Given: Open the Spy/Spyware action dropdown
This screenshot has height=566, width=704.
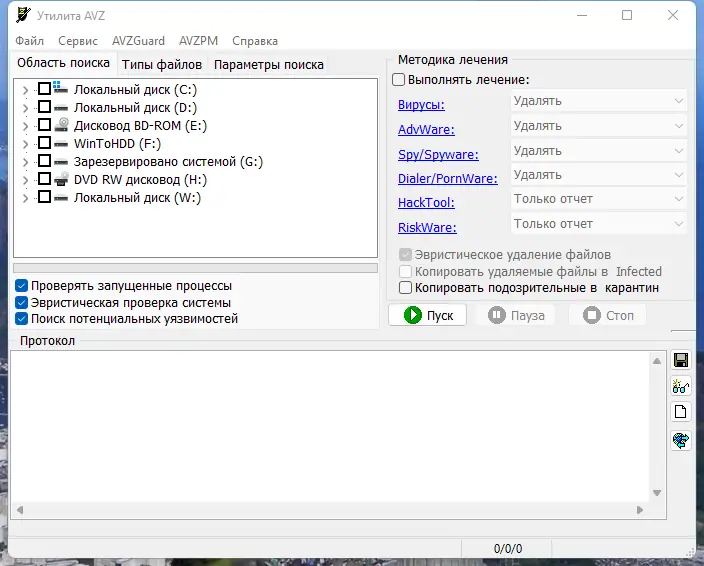Looking at the screenshot, I should [x=598, y=151].
